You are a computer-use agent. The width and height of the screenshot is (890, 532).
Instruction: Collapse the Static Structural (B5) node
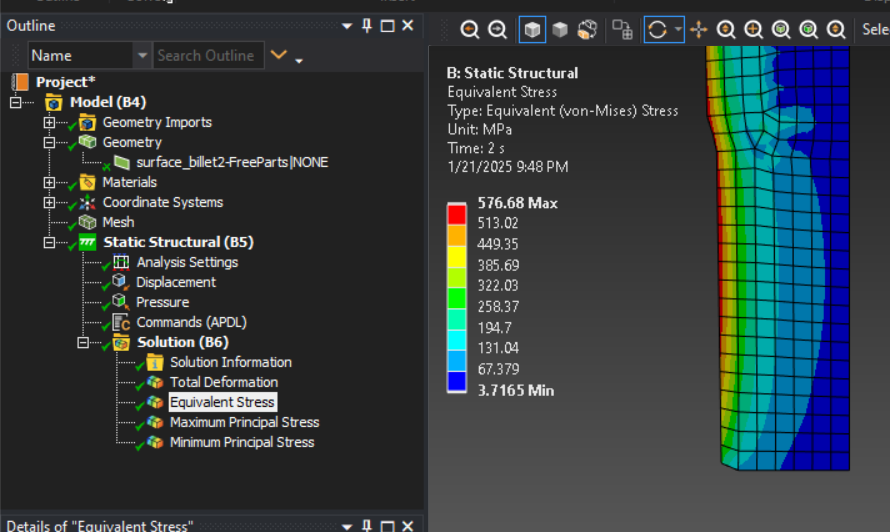tap(49, 243)
